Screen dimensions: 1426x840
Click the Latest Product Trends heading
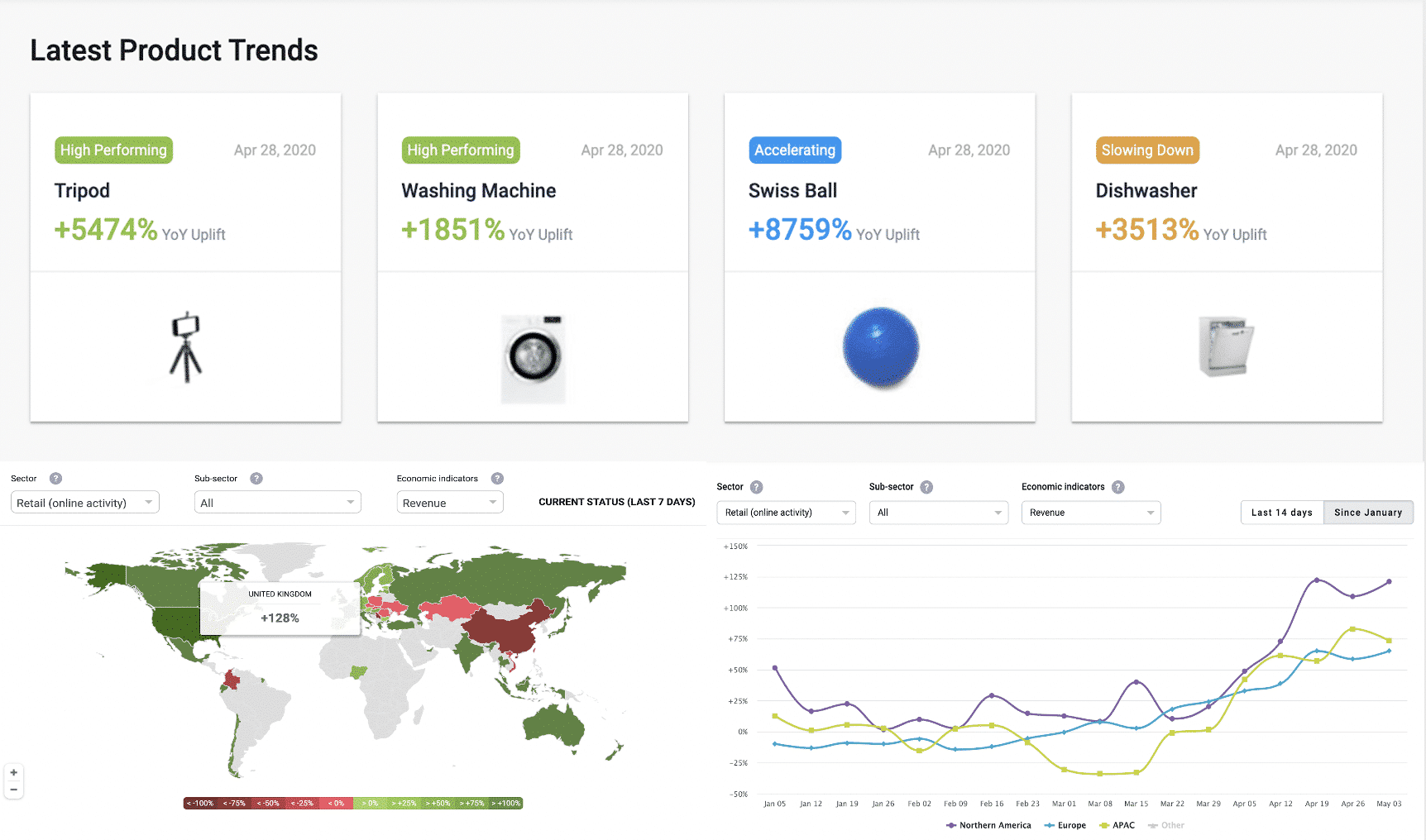[x=175, y=50]
